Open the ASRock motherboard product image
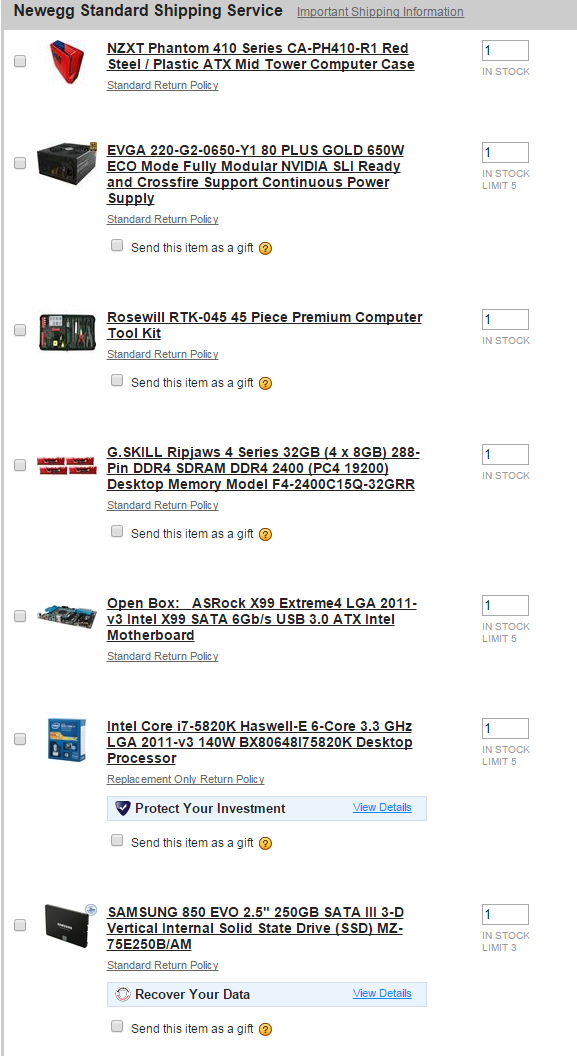This screenshot has height=1056, width=577. pyautogui.click(x=67, y=616)
